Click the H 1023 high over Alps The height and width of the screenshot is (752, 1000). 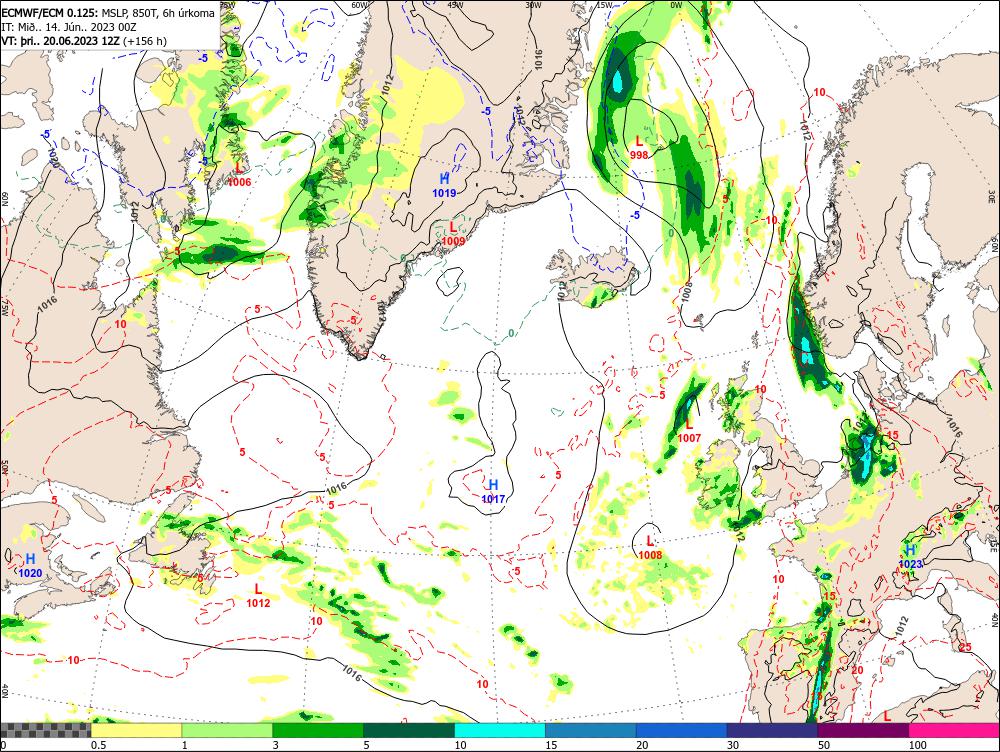(x=911, y=557)
